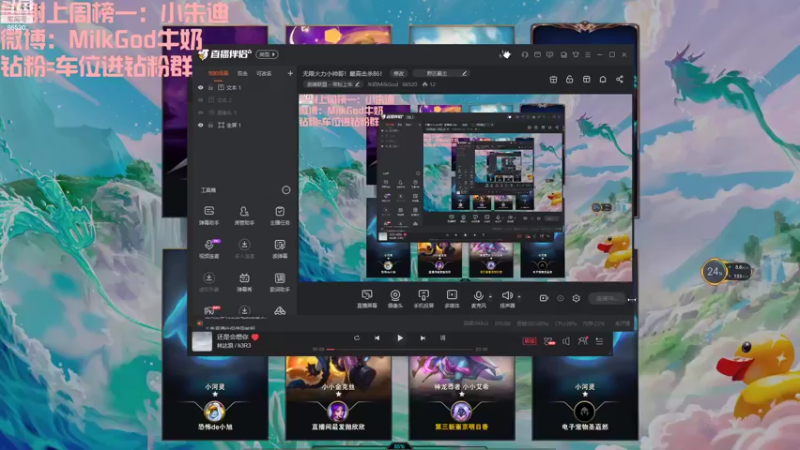The height and width of the screenshot is (450, 800).
Task: Open the music player playlist icon
Action: (x=599, y=341)
